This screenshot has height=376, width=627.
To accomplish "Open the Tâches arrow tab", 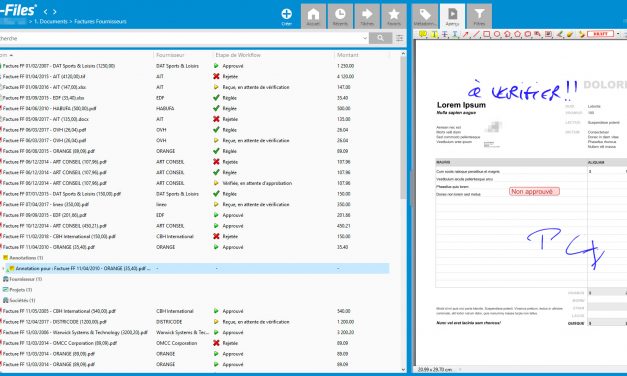I will tap(367, 16).
